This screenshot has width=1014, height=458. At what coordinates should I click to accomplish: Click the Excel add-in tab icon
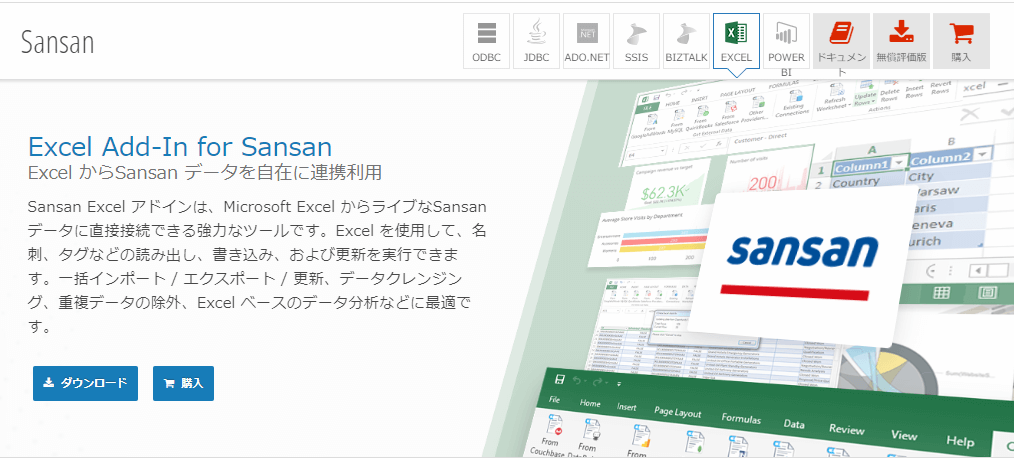[736, 41]
